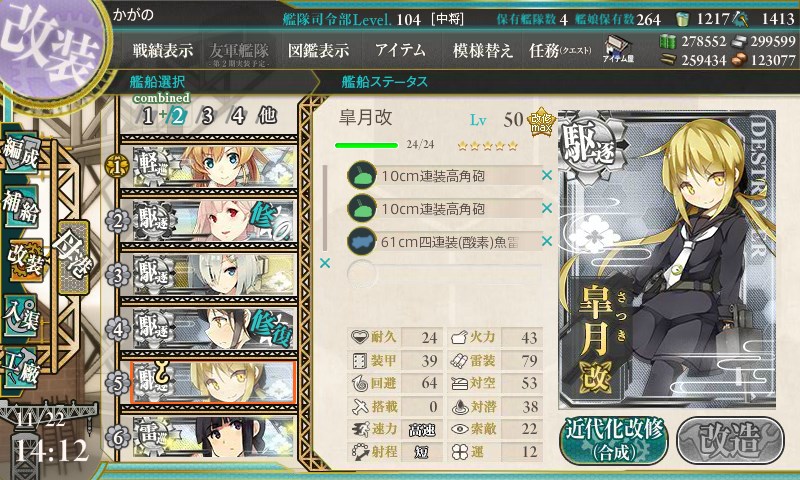The width and height of the screenshot is (800, 480).
Task: Remove the 61cm四連装(酸素)魚雷 equipment
Action: 547,241
